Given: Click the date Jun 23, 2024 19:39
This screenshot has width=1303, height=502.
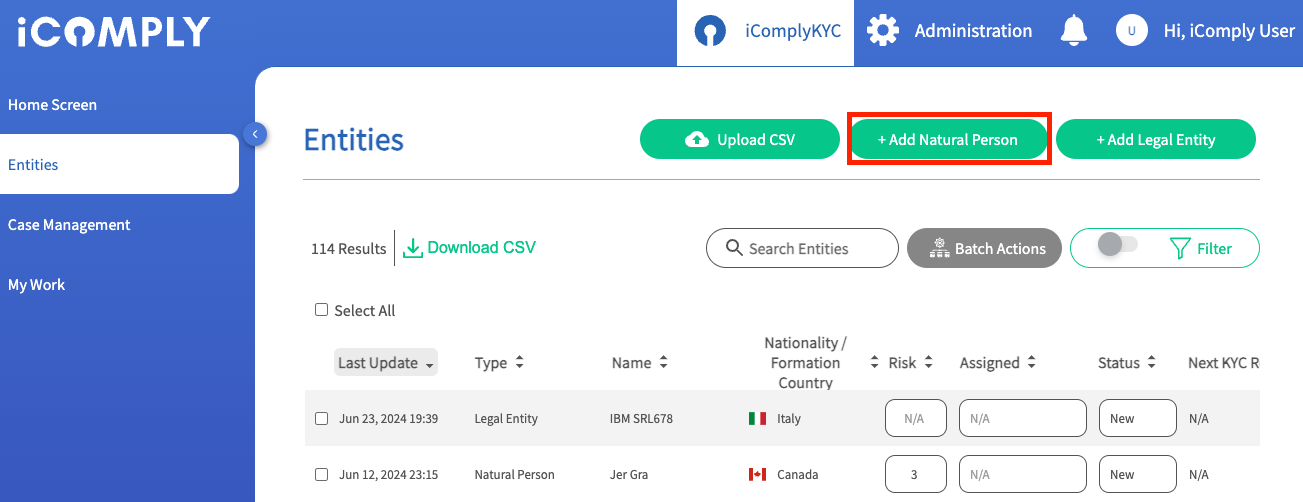Looking at the screenshot, I should point(389,419).
